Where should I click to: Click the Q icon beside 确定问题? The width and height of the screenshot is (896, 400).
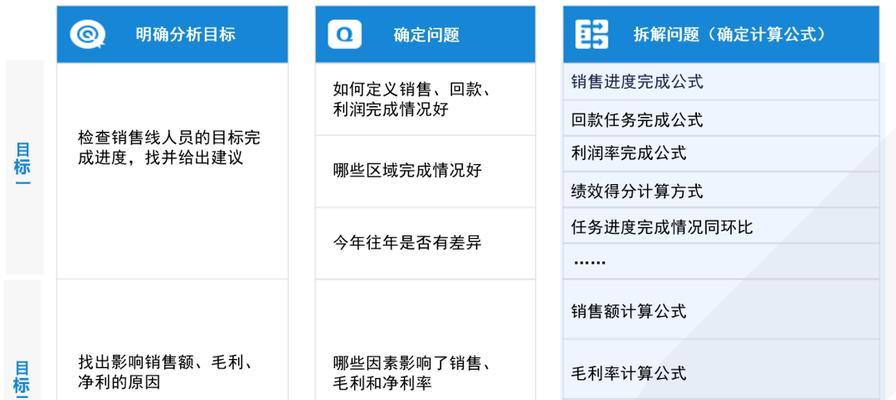click(345, 34)
